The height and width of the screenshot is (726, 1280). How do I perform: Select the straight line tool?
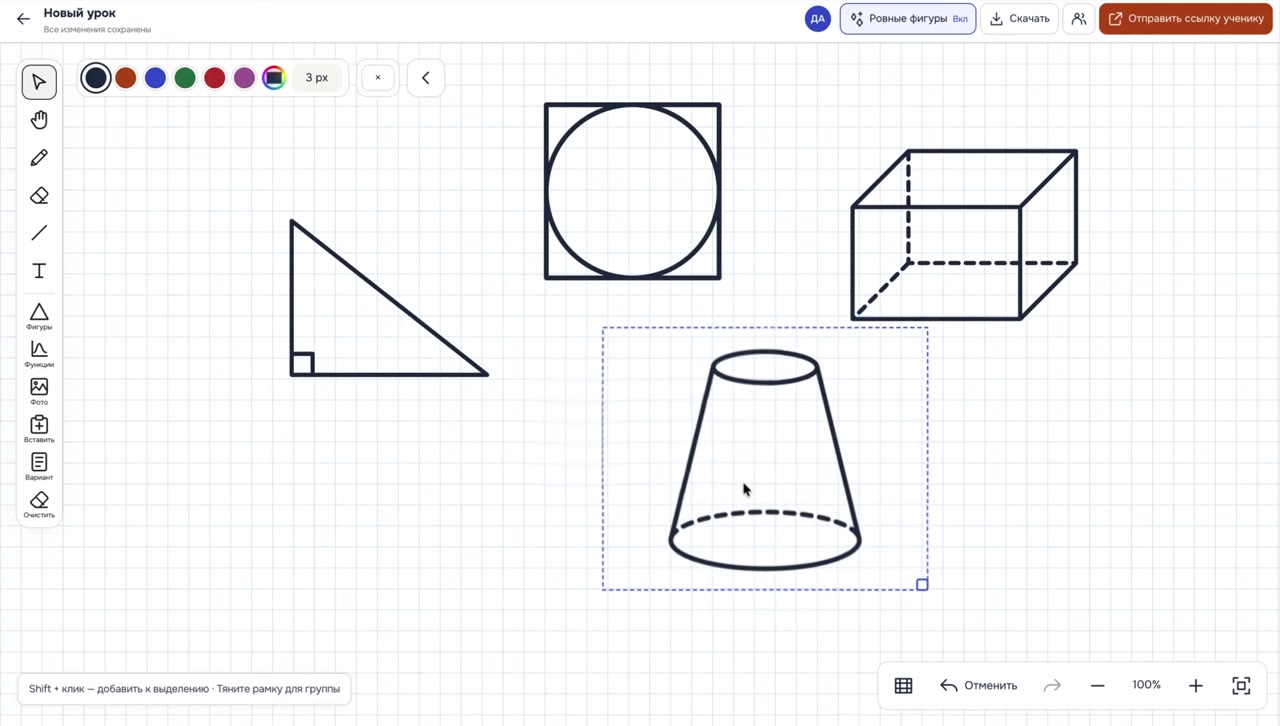click(x=39, y=233)
